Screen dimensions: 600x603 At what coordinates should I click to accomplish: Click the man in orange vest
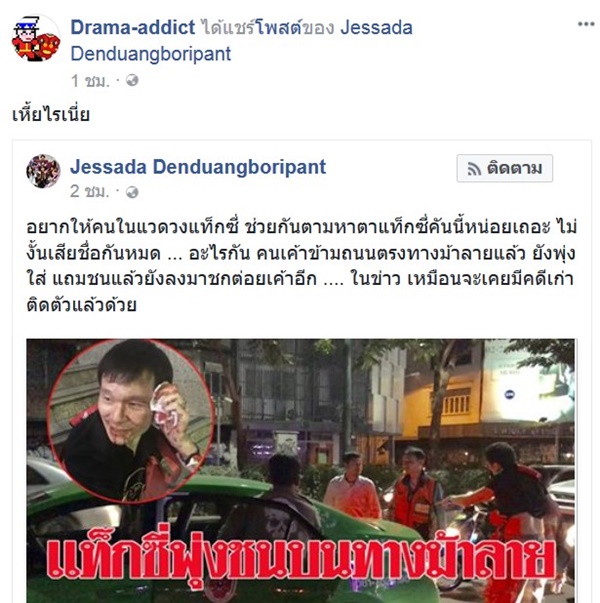pyautogui.click(x=413, y=492)
